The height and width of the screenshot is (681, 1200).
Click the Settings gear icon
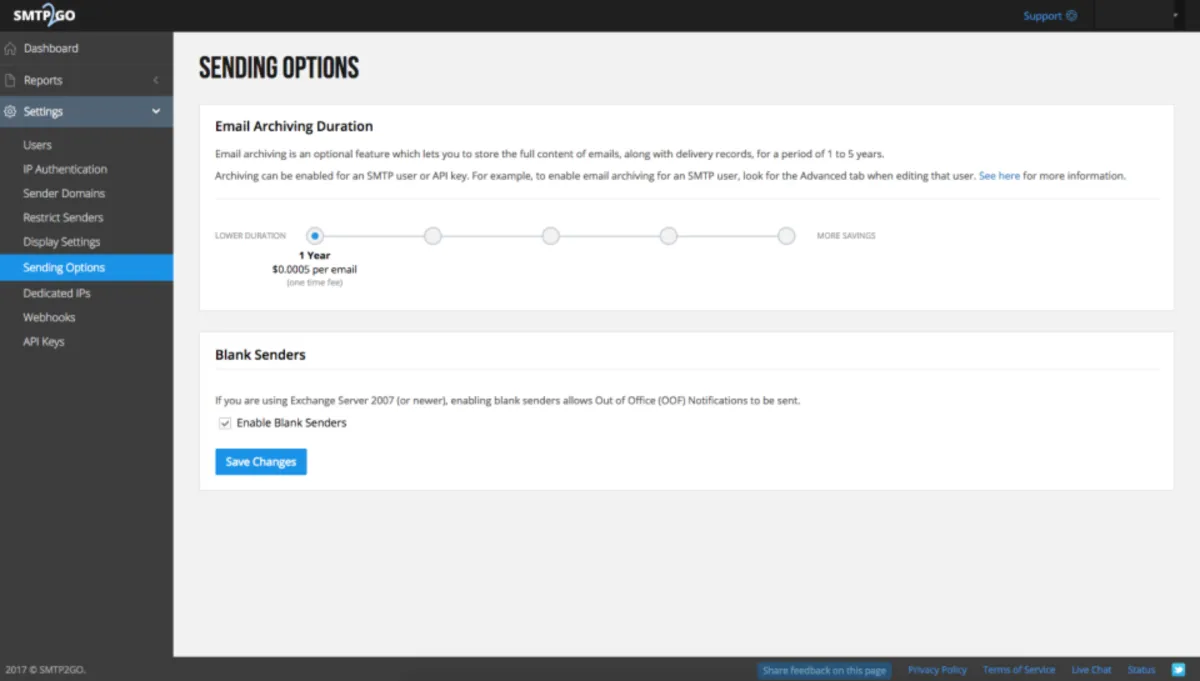pos(10,112)
